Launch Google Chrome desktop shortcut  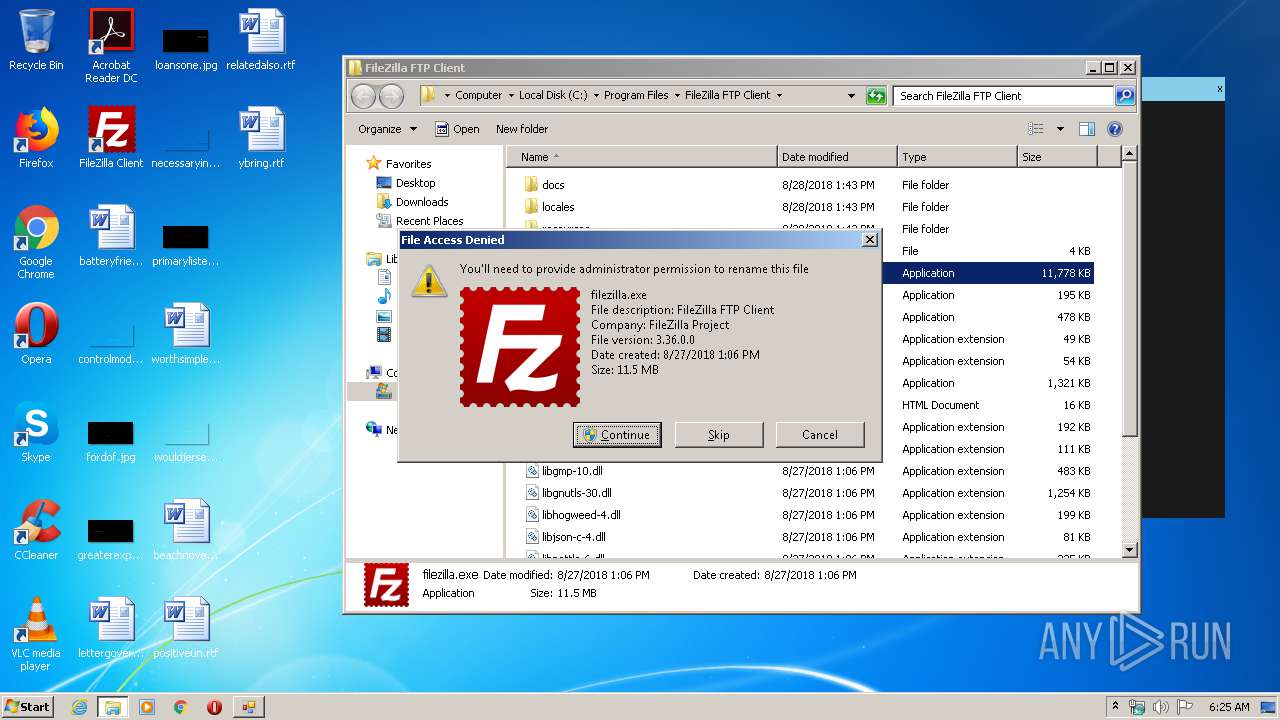coord(36,242)
